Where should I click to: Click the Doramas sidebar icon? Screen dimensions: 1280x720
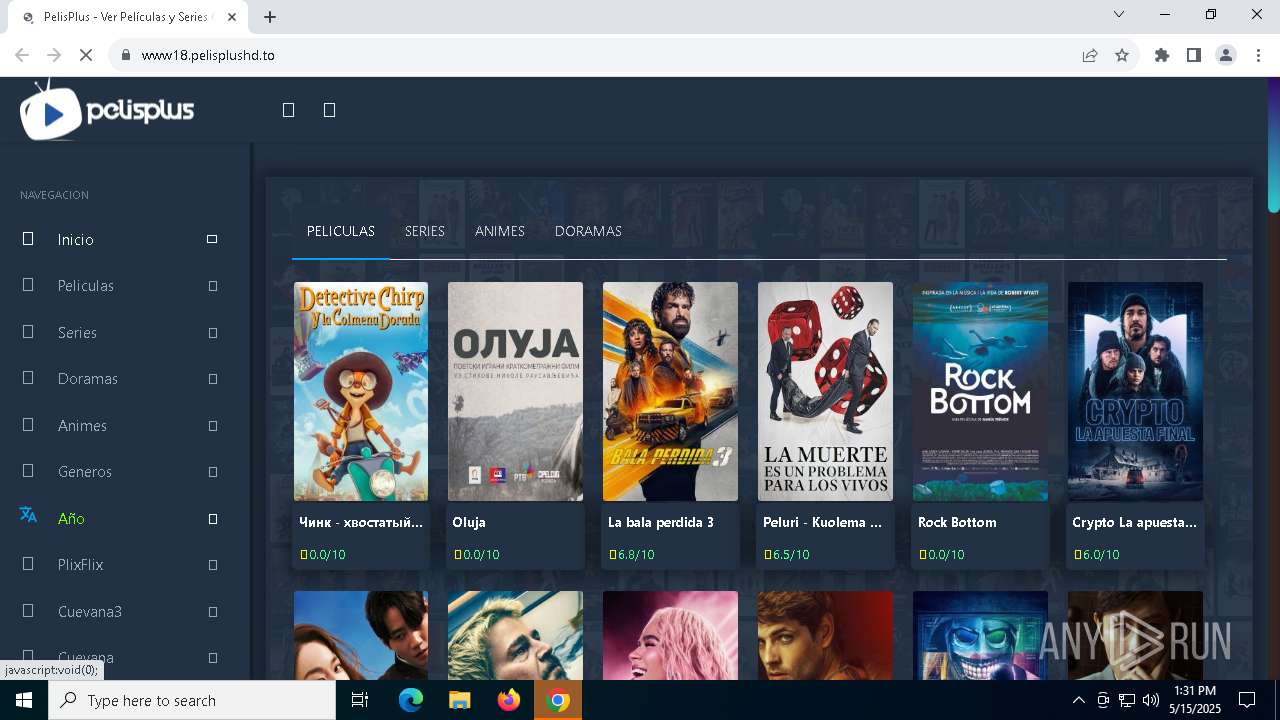28,378
